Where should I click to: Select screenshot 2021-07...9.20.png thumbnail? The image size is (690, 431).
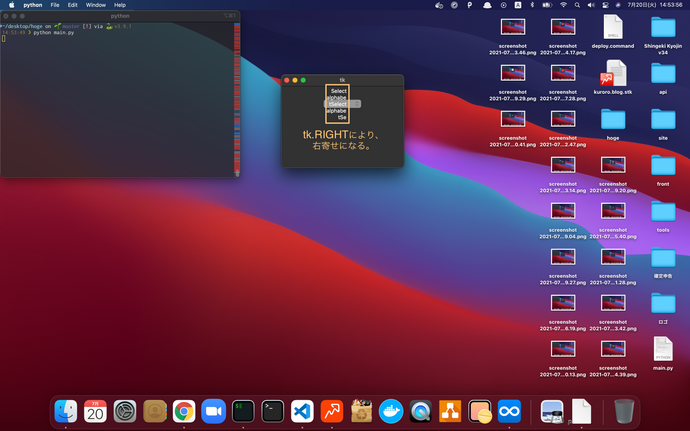point(613,165)
